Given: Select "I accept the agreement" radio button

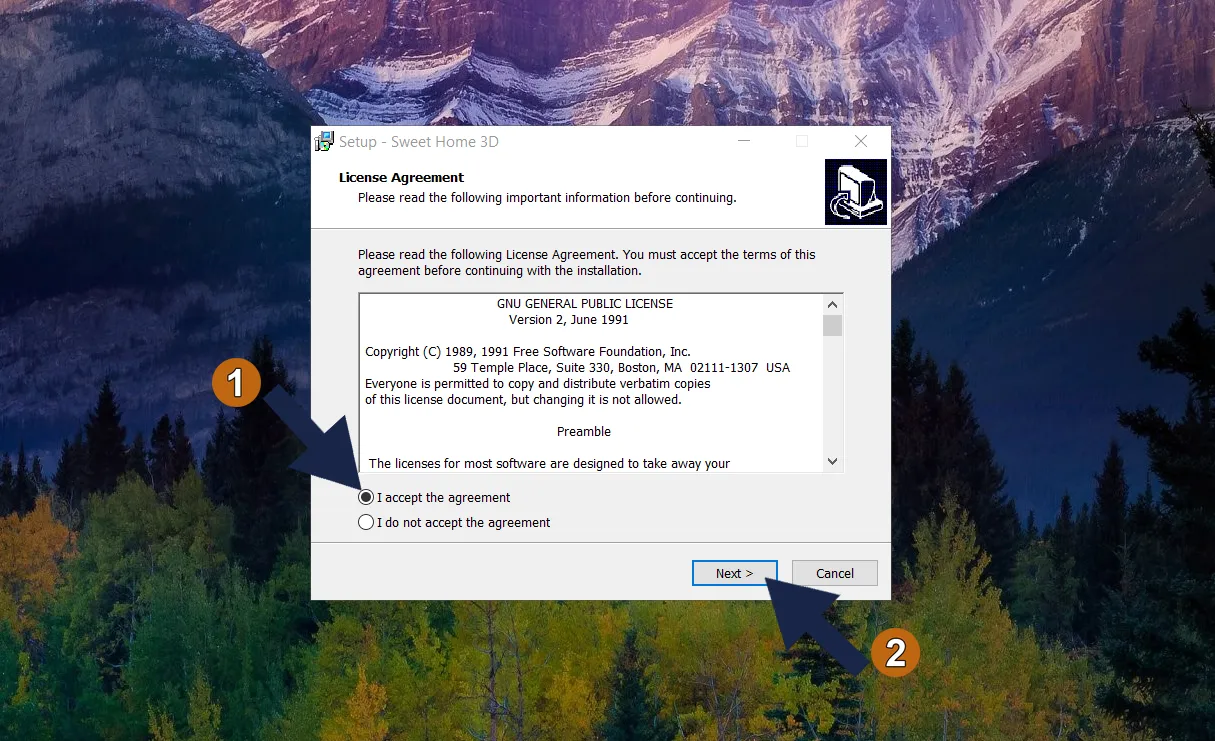Looking at the screenshot, I should [366, 497].
